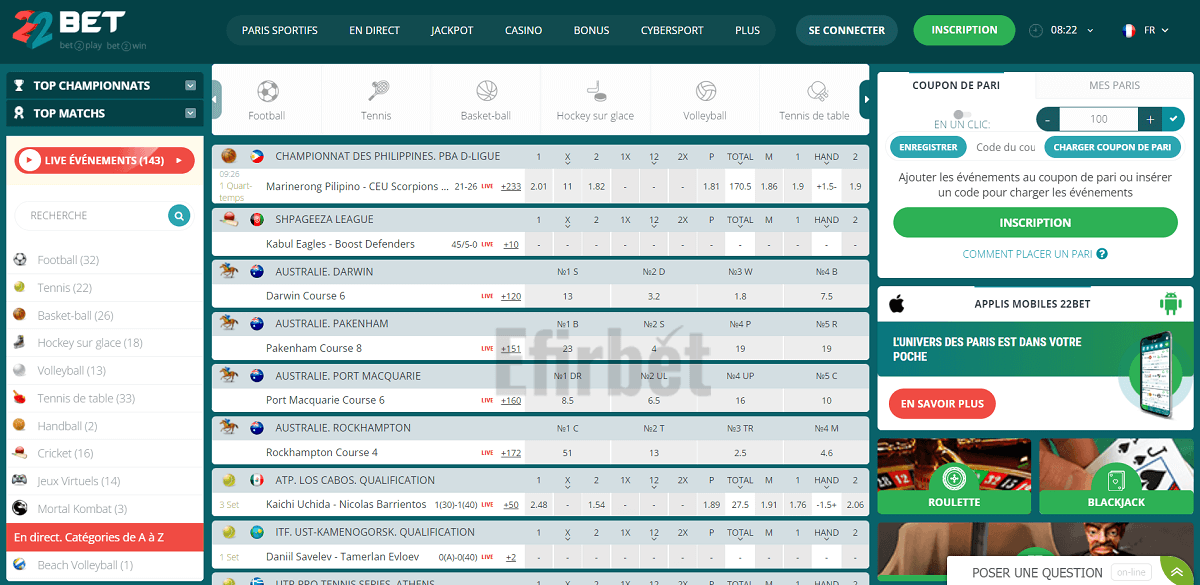Click the SE CONNECTER button
Viewport: 1200px width, 585px height.
pos(847,31)
